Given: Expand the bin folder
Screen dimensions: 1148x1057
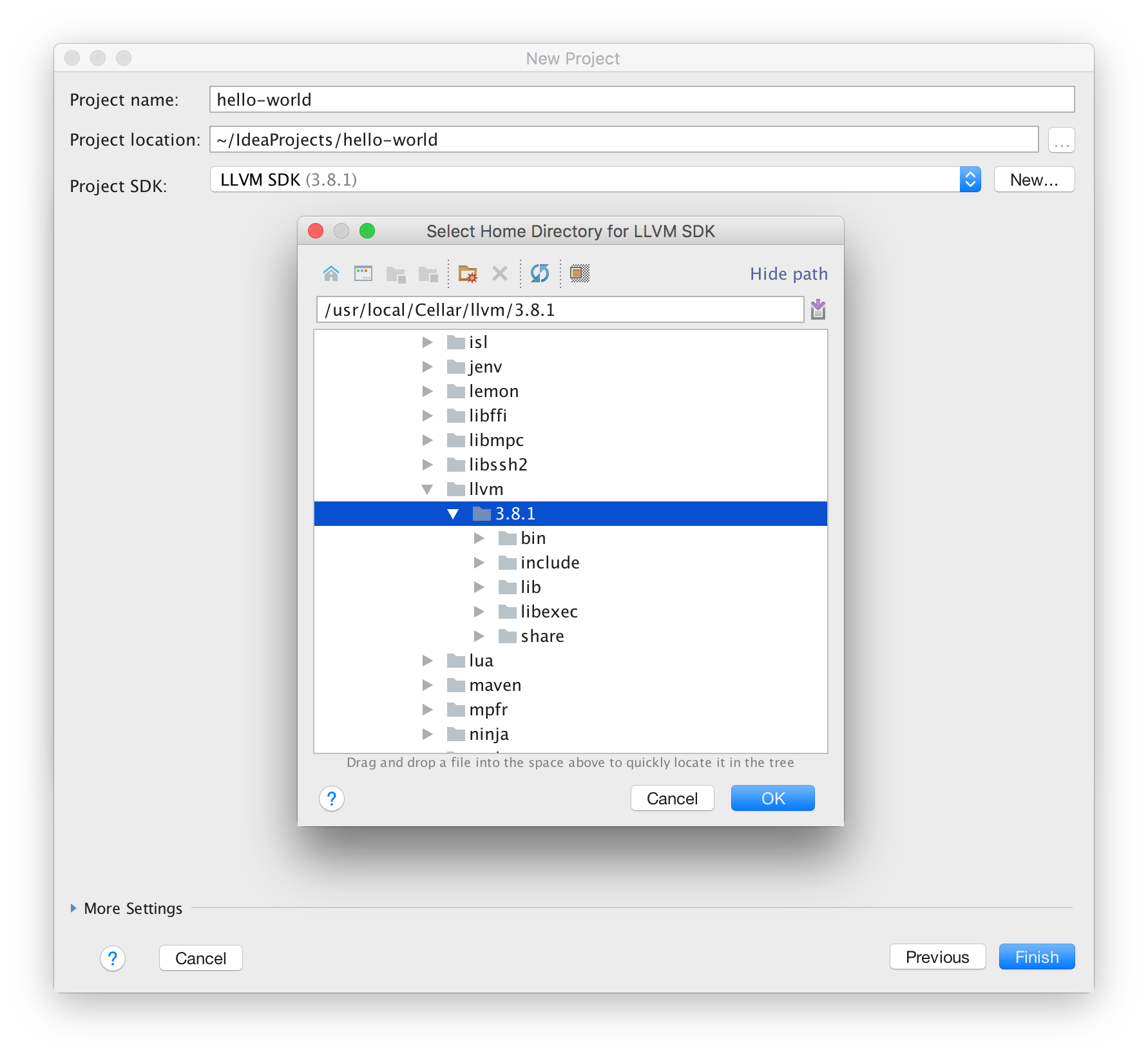Looking at the screenshot, I should (x=479, y=538).
